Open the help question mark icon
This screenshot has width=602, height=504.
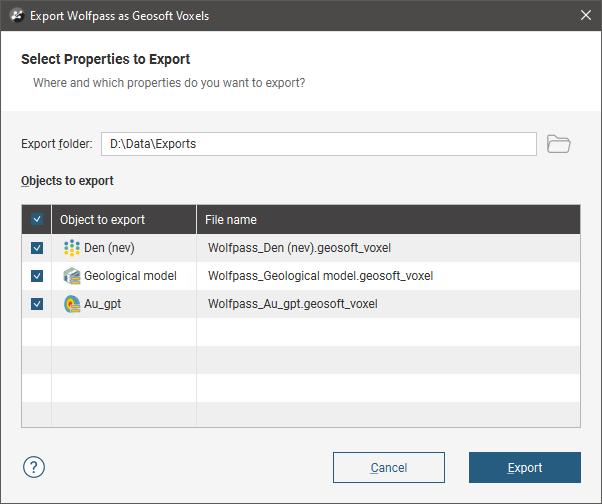[34, 467]
